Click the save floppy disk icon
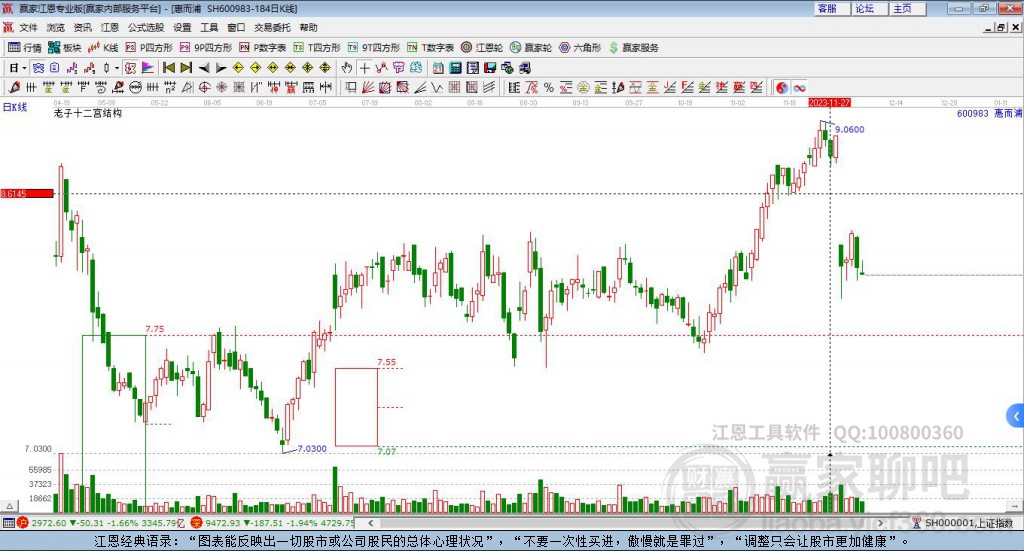This screenshot has height=551, width=1024. coord(490,68)
